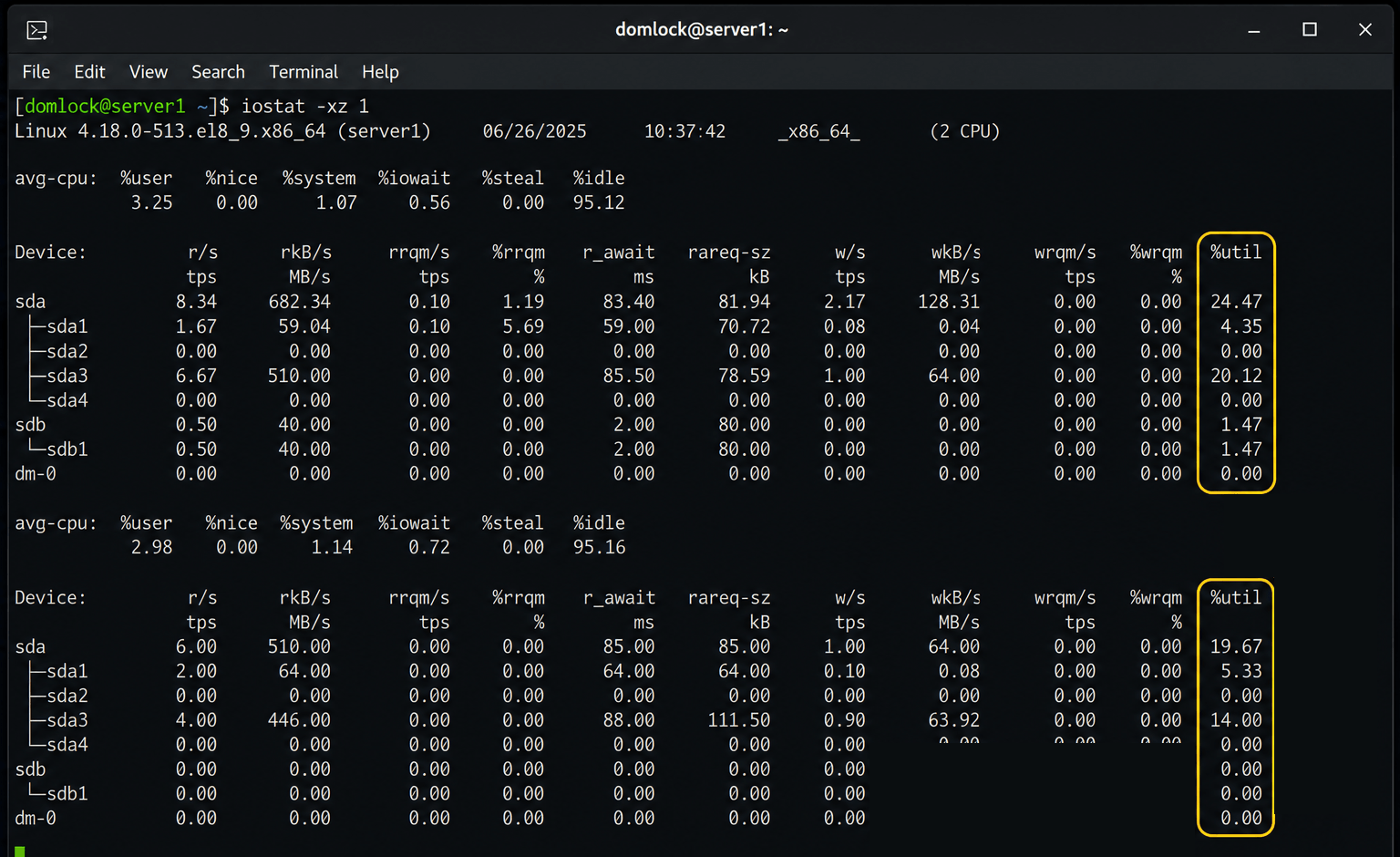
Task: Open the Help menu
Action: [380, 72]
